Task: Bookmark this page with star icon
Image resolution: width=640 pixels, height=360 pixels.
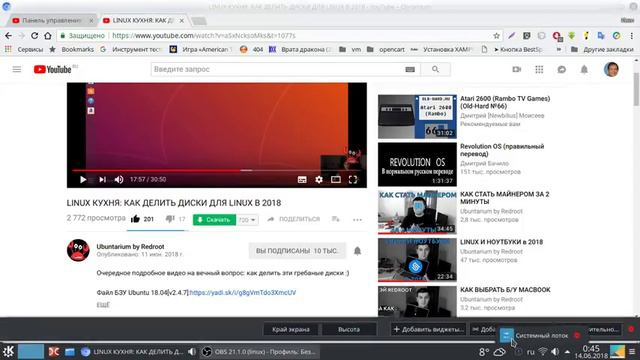Action: click(x=496, y=36)
